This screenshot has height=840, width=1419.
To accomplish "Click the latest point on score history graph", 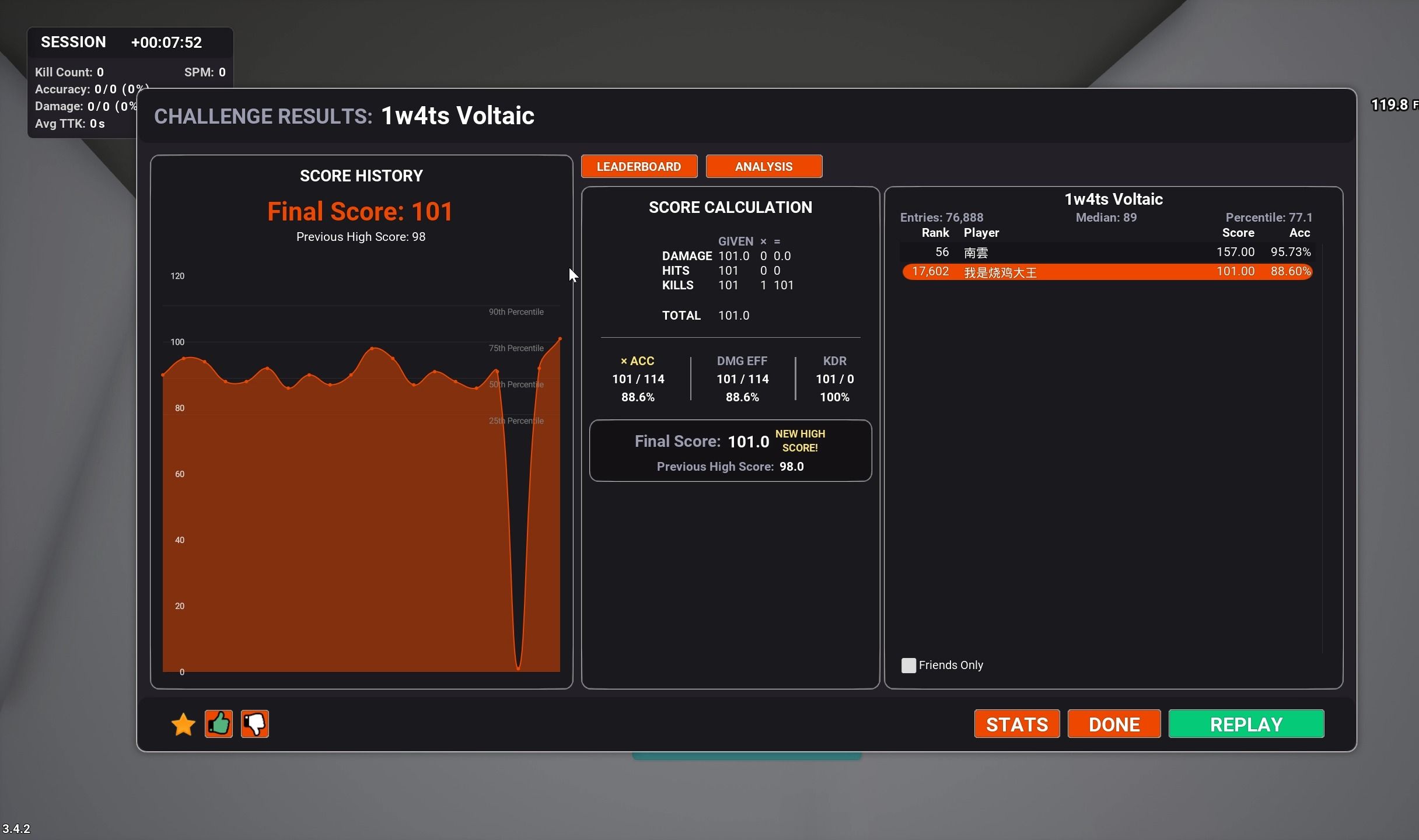I will point(560,338).
